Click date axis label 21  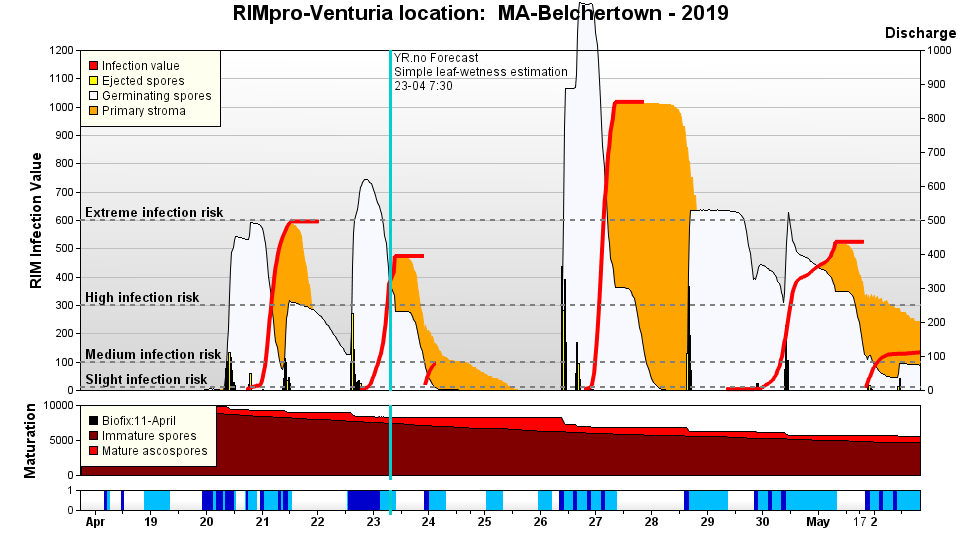click(262, 522)
